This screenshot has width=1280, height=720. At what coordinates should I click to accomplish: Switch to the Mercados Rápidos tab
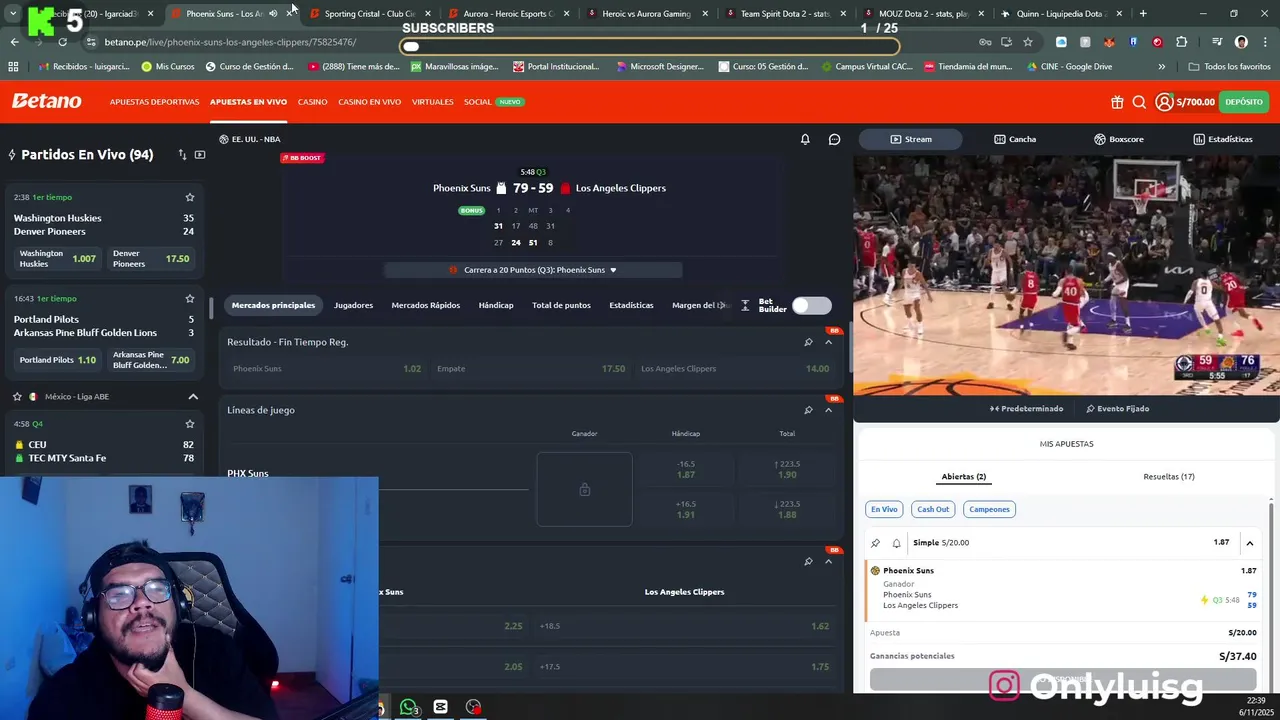(426, 305)
